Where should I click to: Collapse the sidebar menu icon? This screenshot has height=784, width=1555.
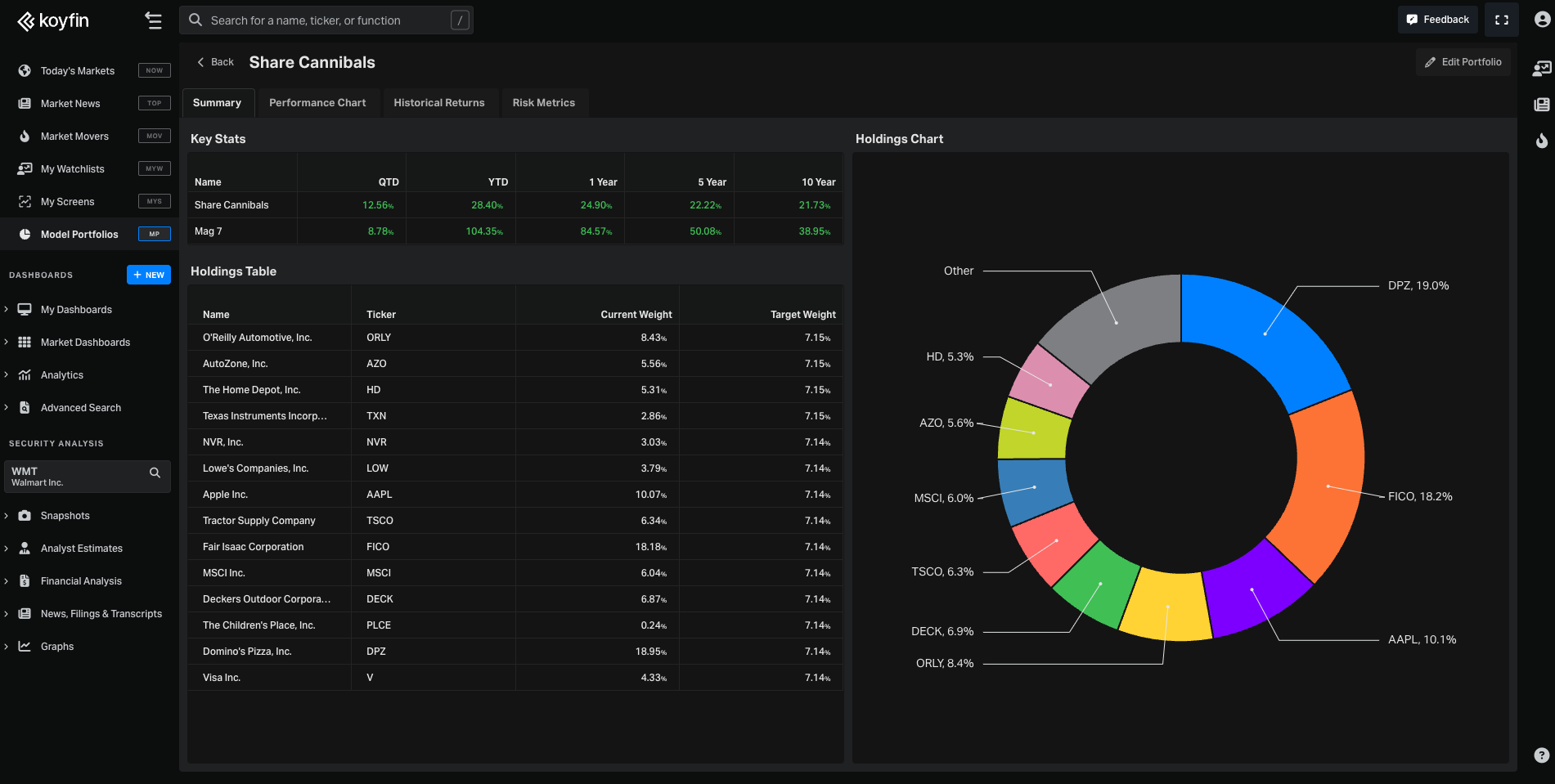point(153,20)
